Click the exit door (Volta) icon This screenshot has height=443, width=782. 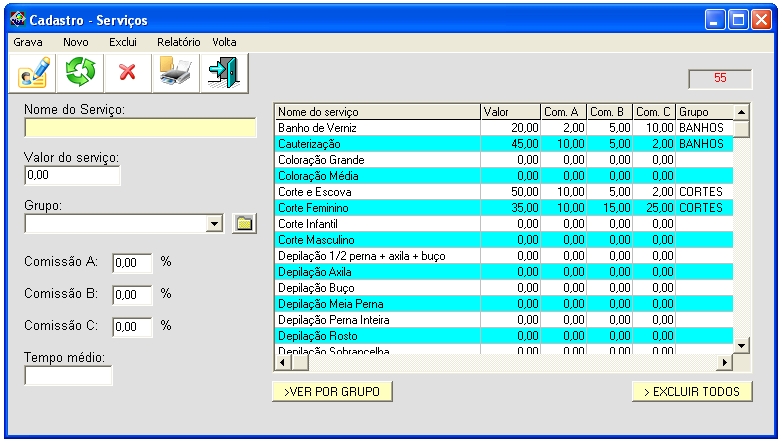(x=221, y=73)
